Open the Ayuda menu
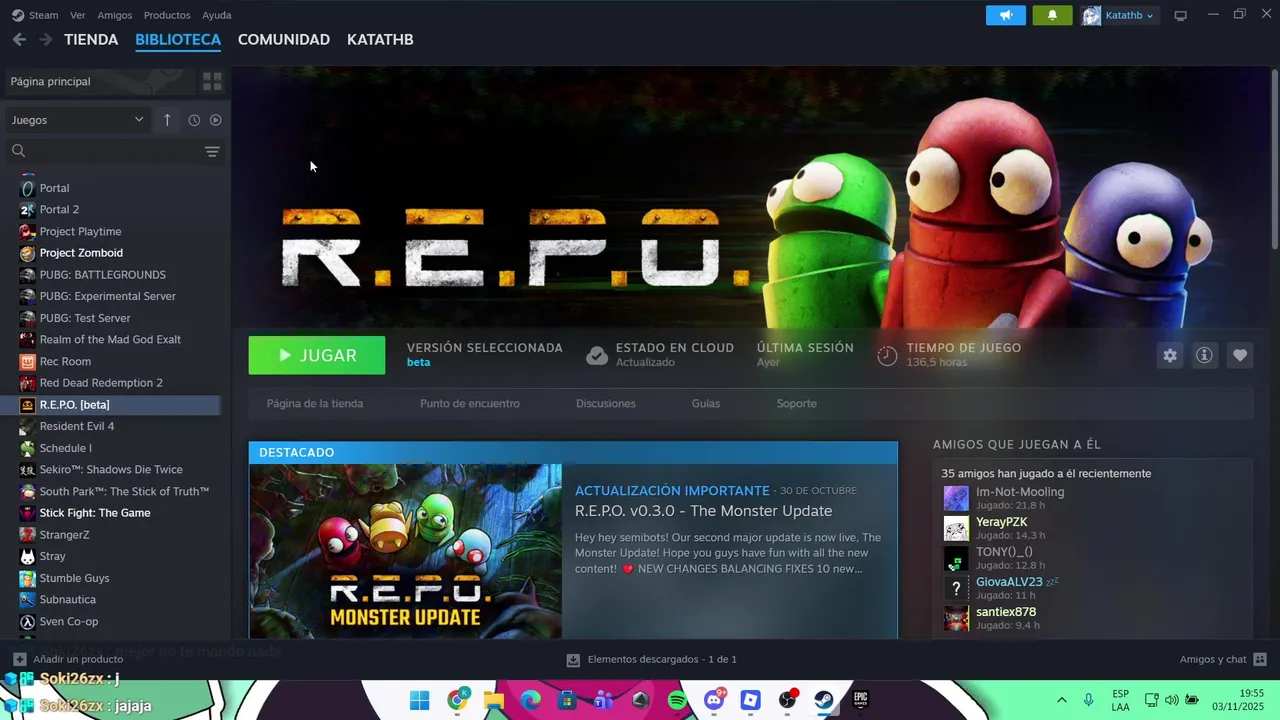 click(x=217, y=15)
